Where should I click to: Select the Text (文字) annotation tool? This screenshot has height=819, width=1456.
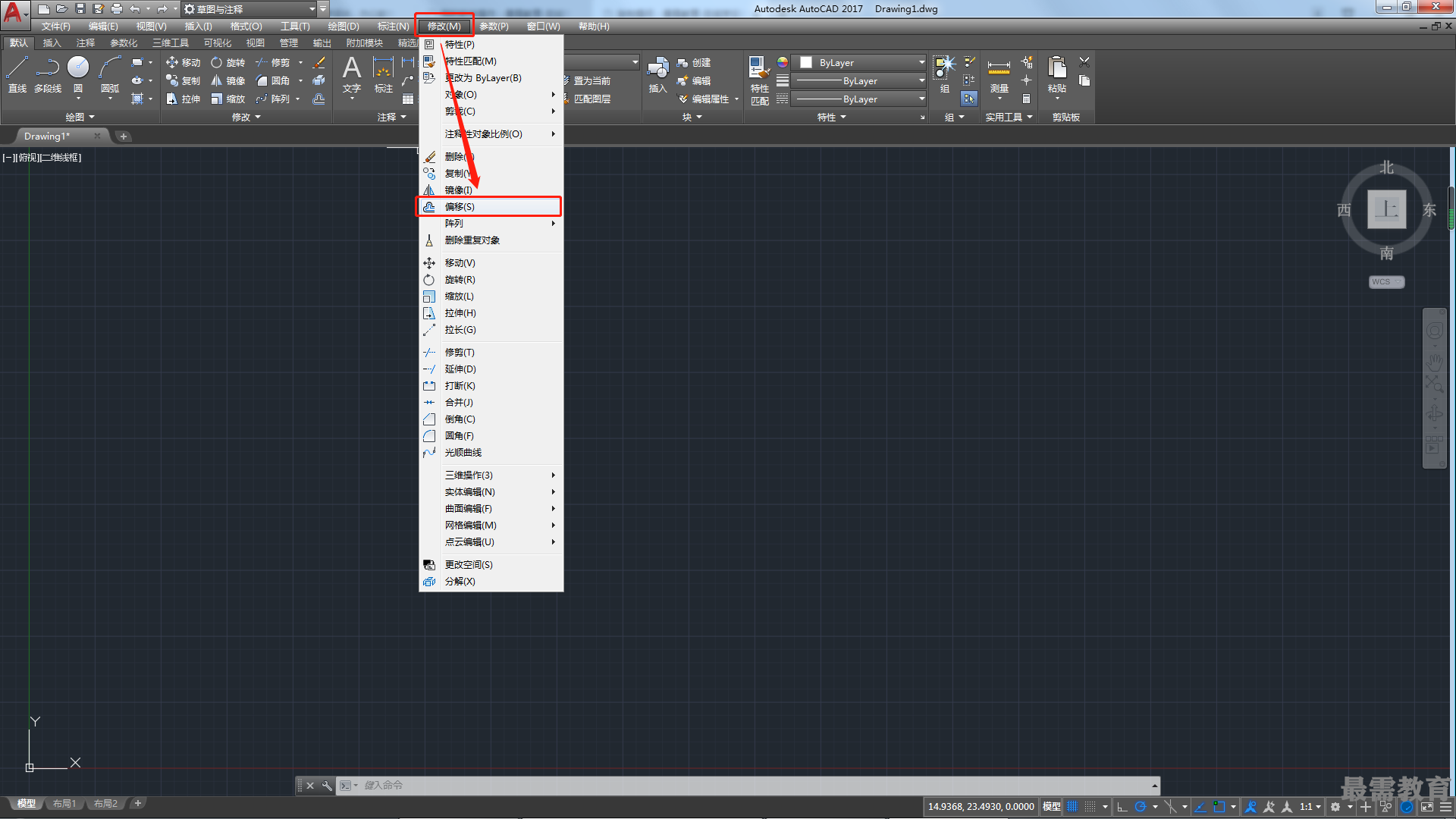pyautogui.click(x=352, y=74)
